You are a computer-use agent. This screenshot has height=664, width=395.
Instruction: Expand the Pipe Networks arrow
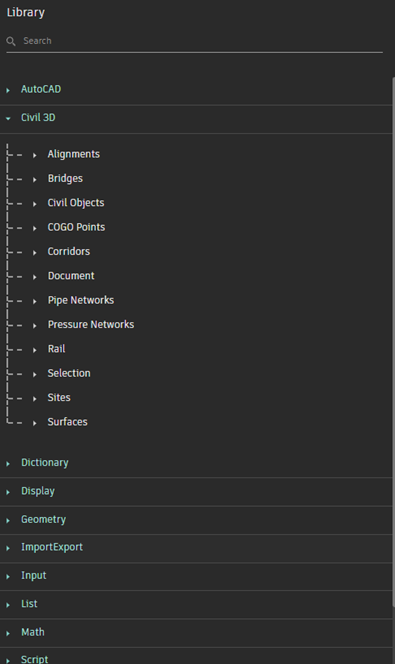(x=35, y=301)
